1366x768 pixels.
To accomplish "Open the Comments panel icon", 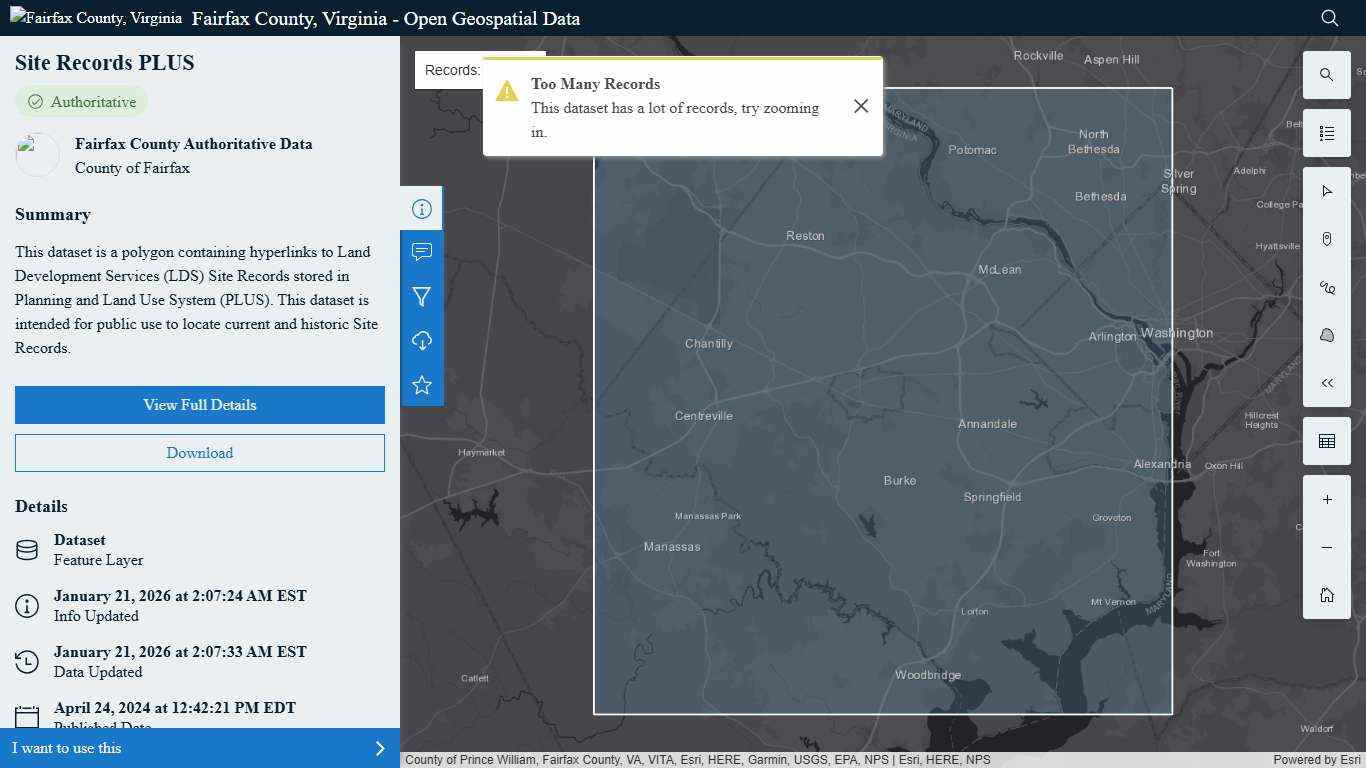I will [422, 252].
